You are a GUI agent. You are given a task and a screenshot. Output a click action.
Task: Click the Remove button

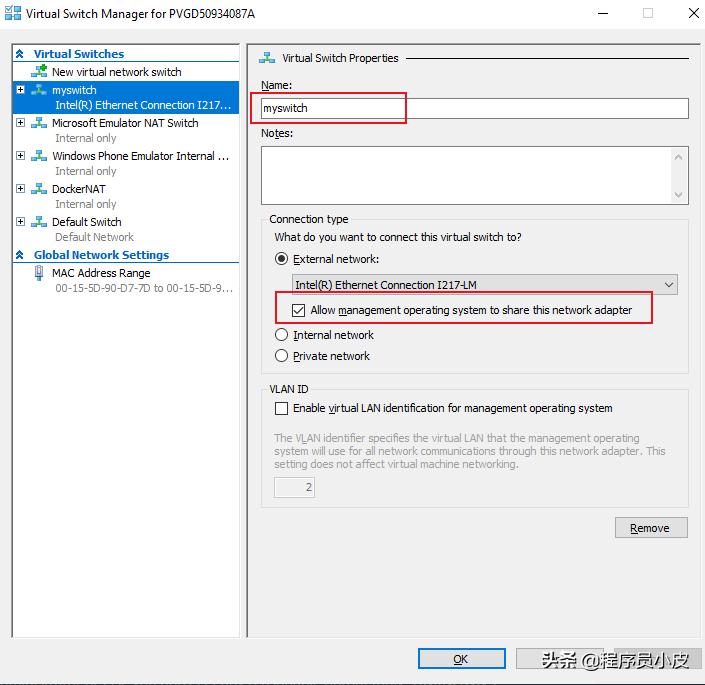[x=651, y=528]
